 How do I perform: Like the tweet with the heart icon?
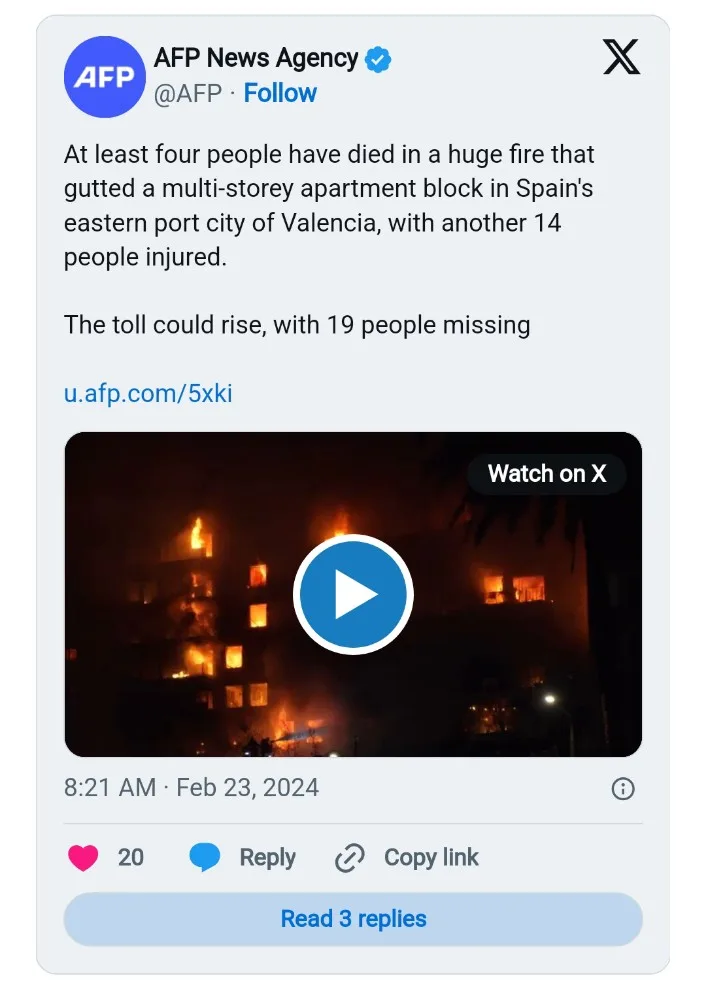pos(83,858)
